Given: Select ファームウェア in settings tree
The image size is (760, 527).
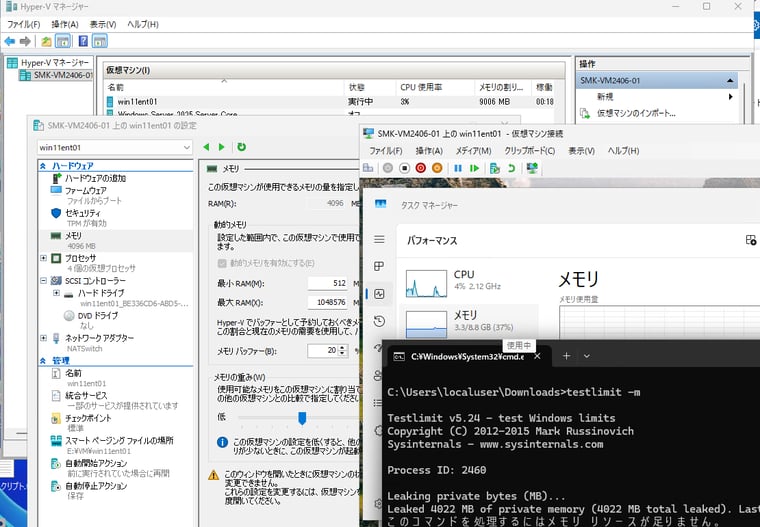Looking at the screenshot, I should 86,191.
